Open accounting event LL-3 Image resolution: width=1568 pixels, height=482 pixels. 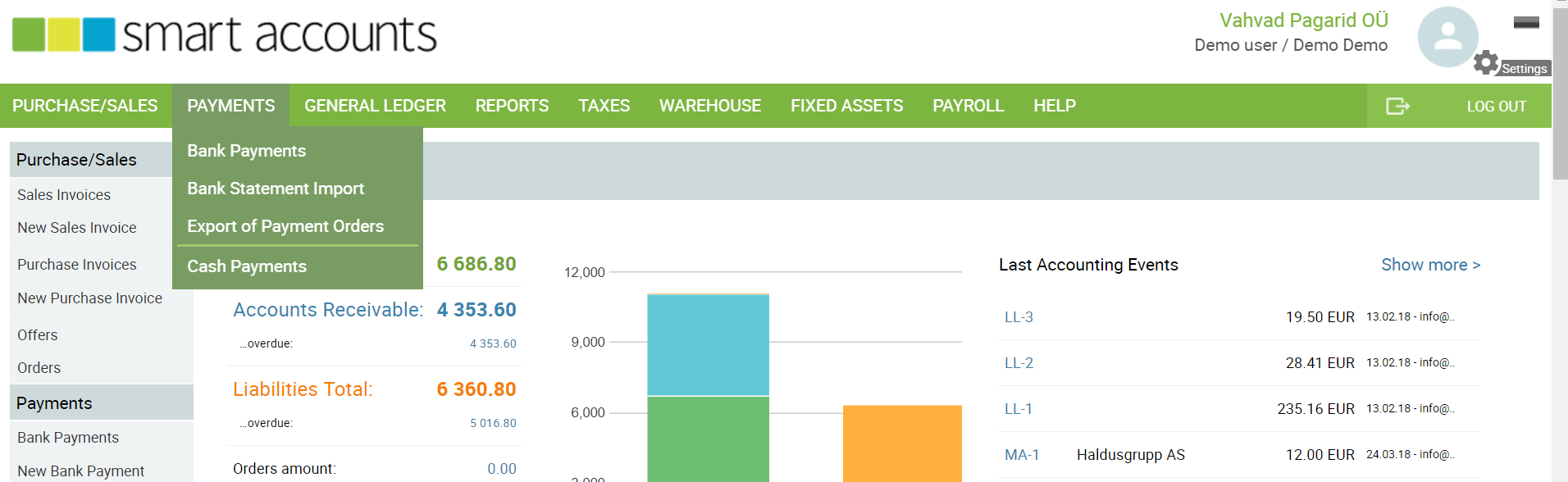pyautogui.click(x=1019, y=317)
